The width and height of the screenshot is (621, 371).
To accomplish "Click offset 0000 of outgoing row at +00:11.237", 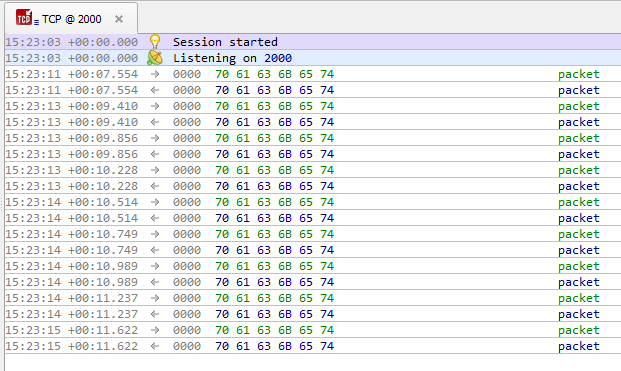I will 187,298.
